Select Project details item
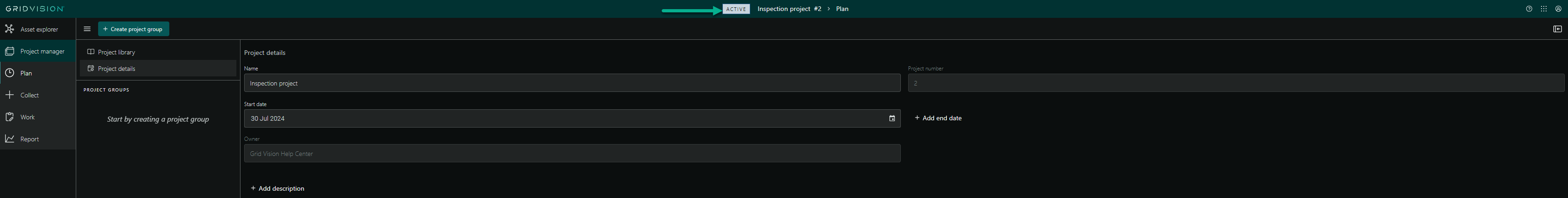Image resolution: width=1568 pixels, height=198 pixels. point(116,69)
